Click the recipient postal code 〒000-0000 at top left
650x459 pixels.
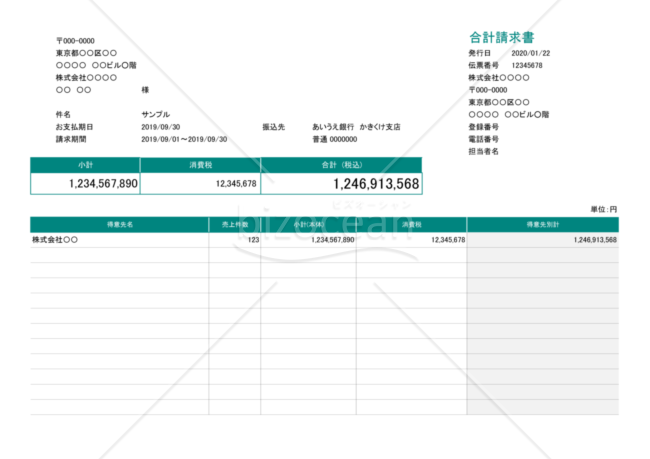pyautogui.click(x=75, y=41)
